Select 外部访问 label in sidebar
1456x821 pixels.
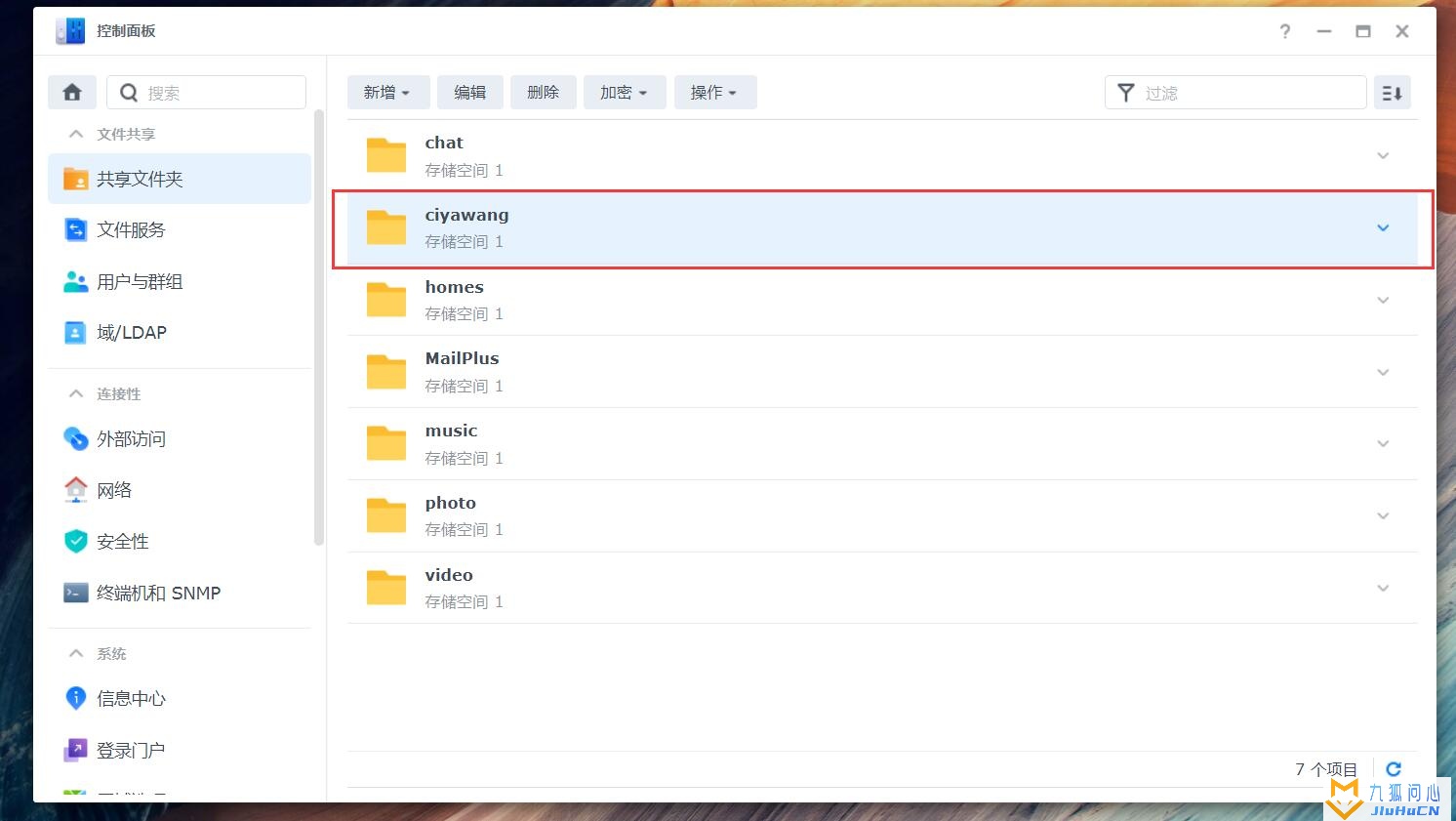click(132, 439)
